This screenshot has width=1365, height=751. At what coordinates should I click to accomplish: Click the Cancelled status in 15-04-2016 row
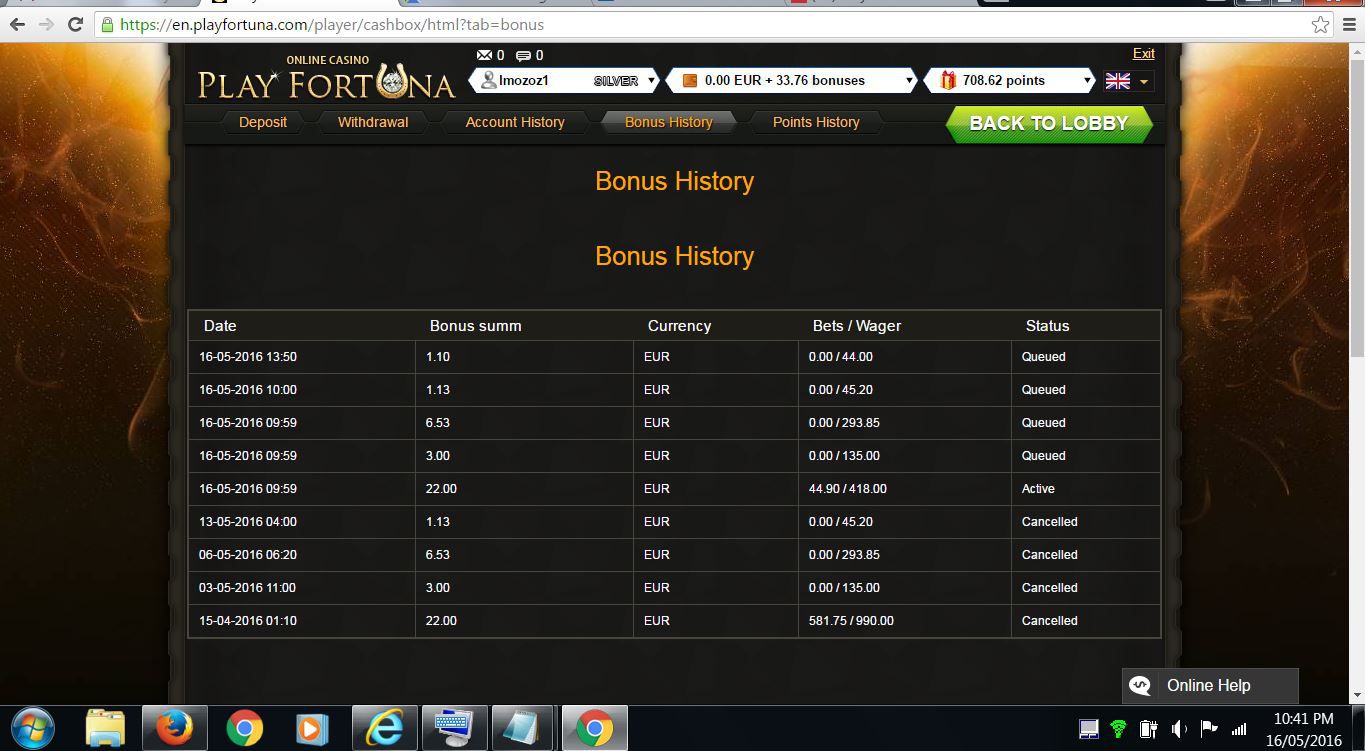[x=1049, y=621]
